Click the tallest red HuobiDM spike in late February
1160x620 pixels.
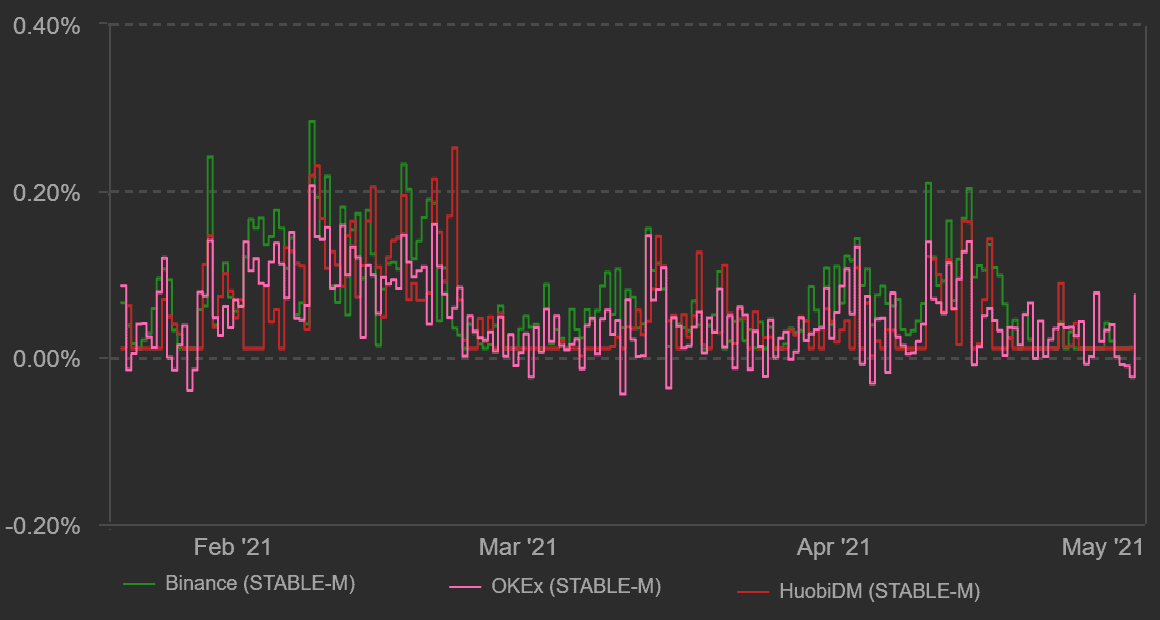point(454,148)
